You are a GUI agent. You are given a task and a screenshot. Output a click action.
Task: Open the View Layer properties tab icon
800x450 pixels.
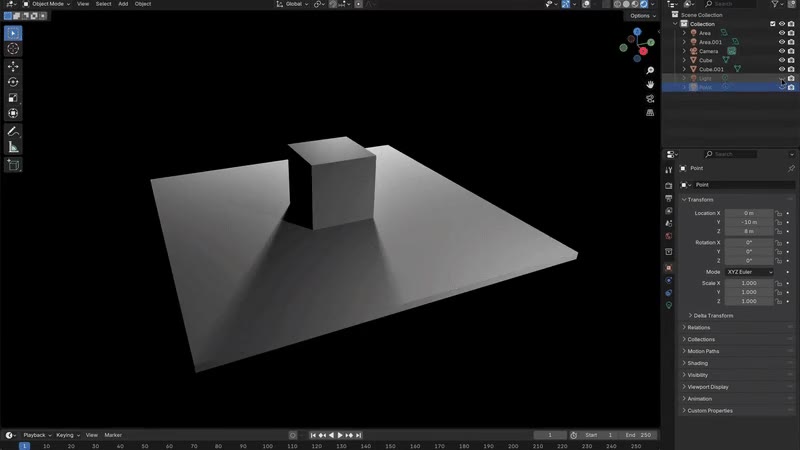coord(668,211)
